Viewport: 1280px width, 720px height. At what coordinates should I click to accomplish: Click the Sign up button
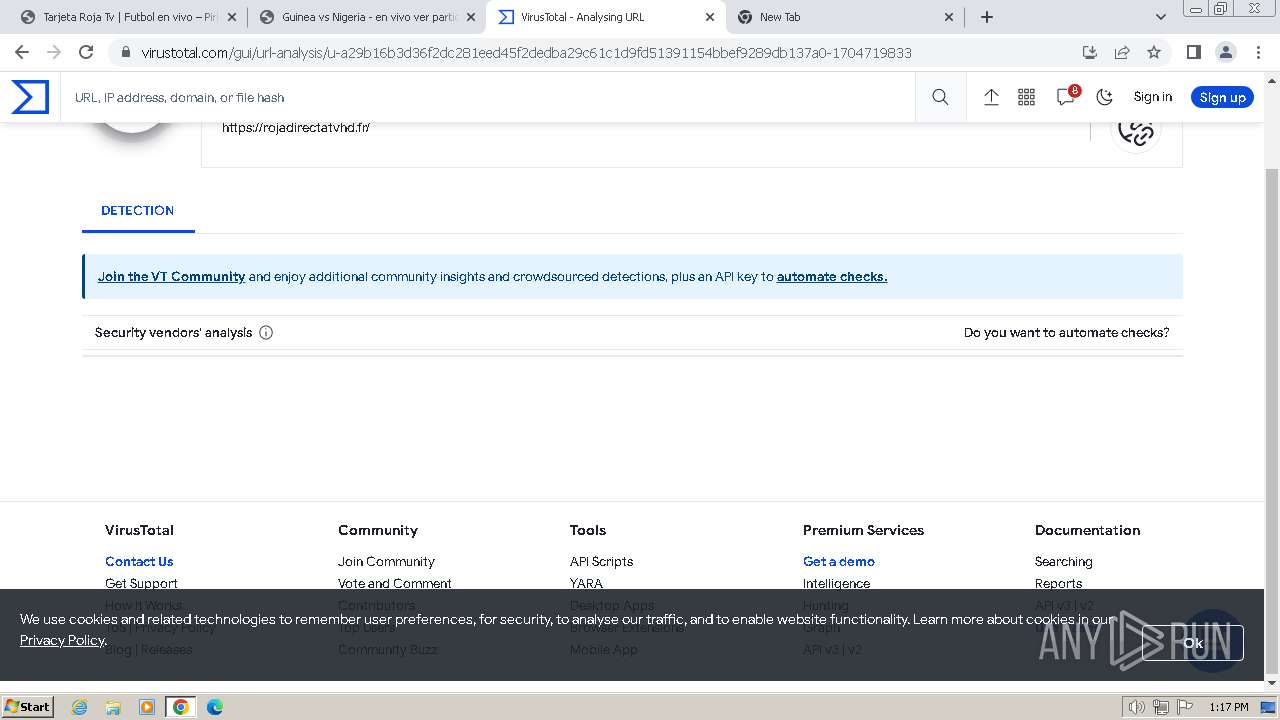pyautogui.click(x=1222, y=97)
